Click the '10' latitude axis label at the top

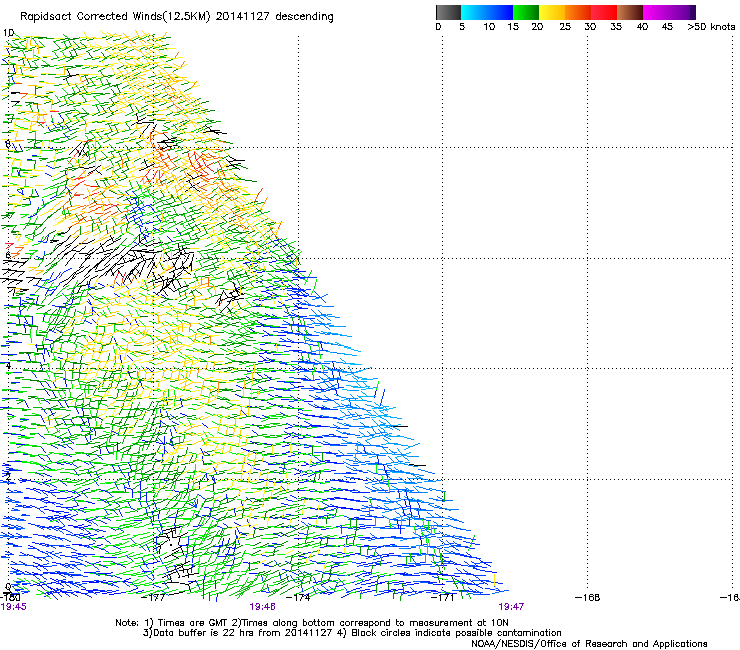(8, 33)
